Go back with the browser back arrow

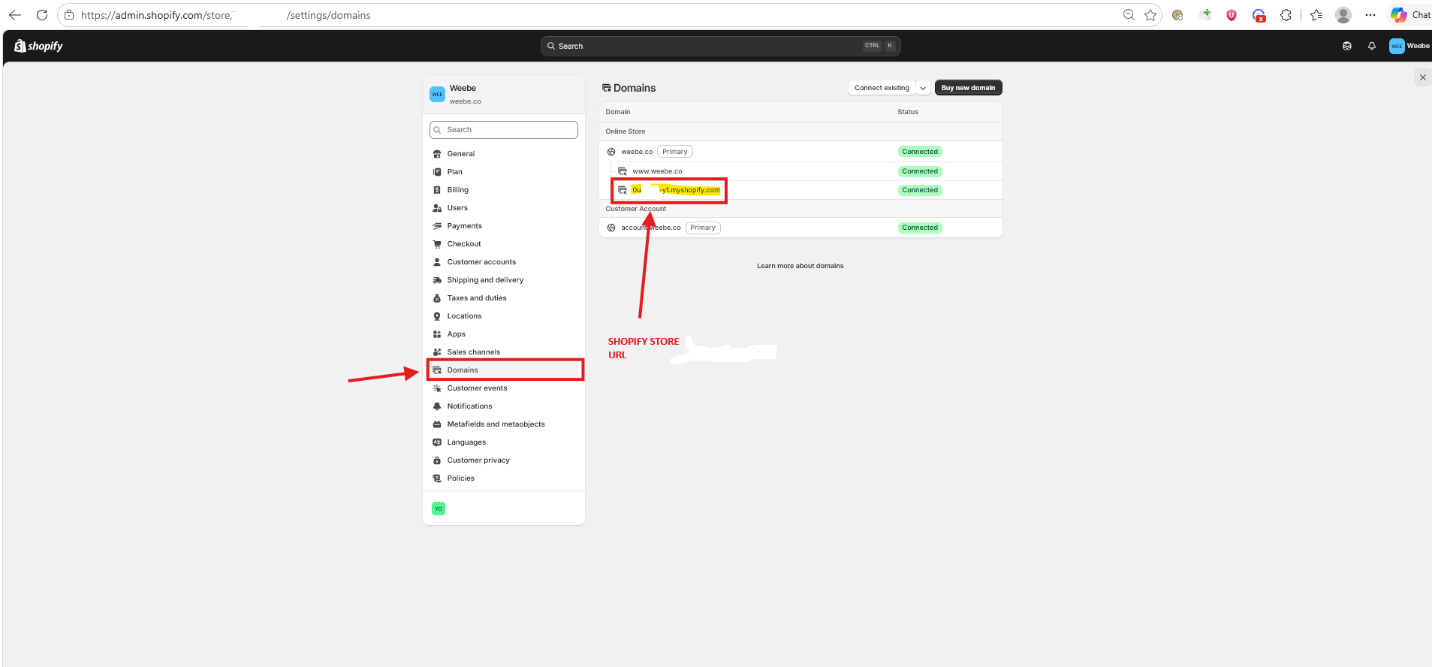14,15
